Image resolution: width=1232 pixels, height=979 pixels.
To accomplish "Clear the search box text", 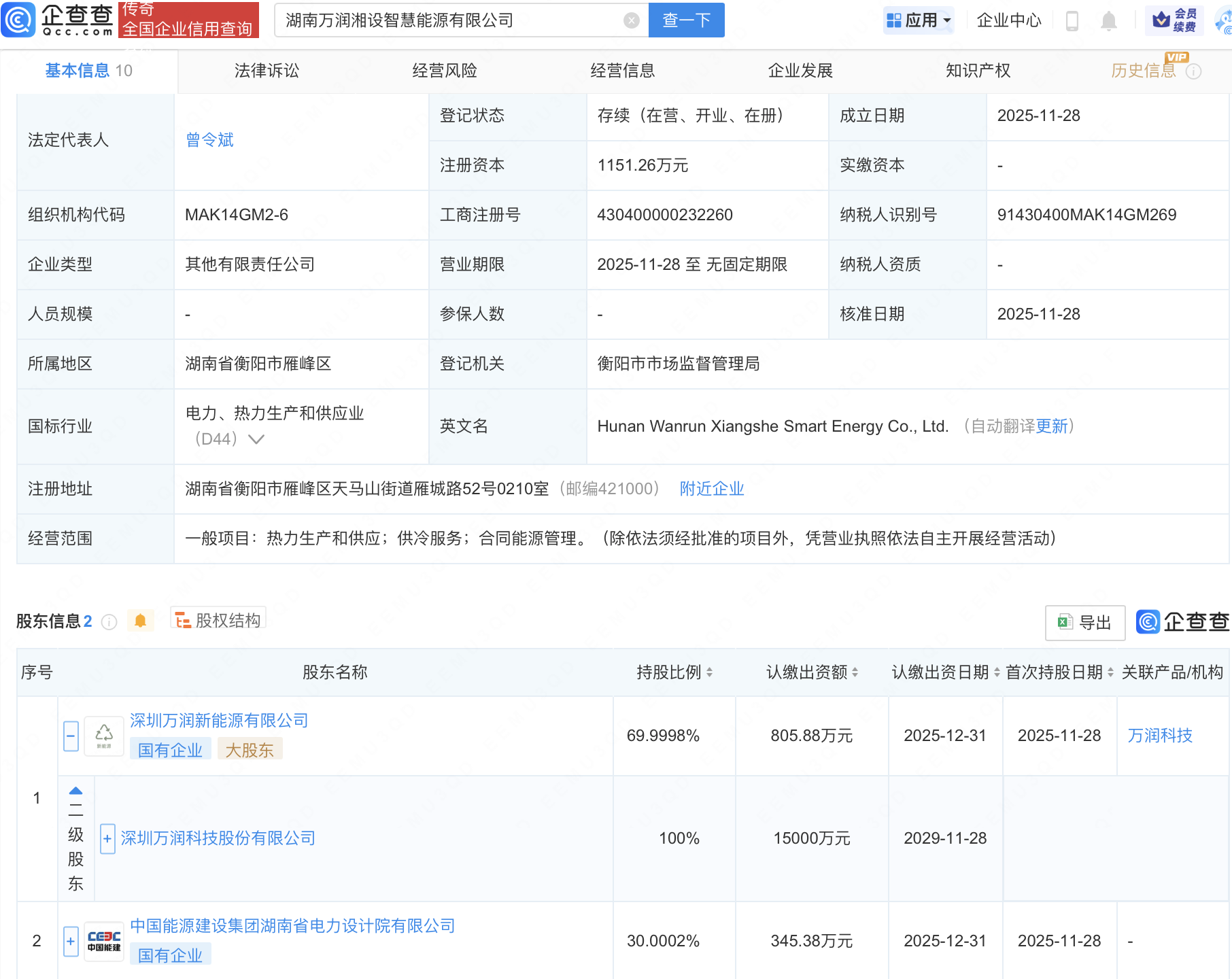I will pyautogui.click(x=631, y=20).
